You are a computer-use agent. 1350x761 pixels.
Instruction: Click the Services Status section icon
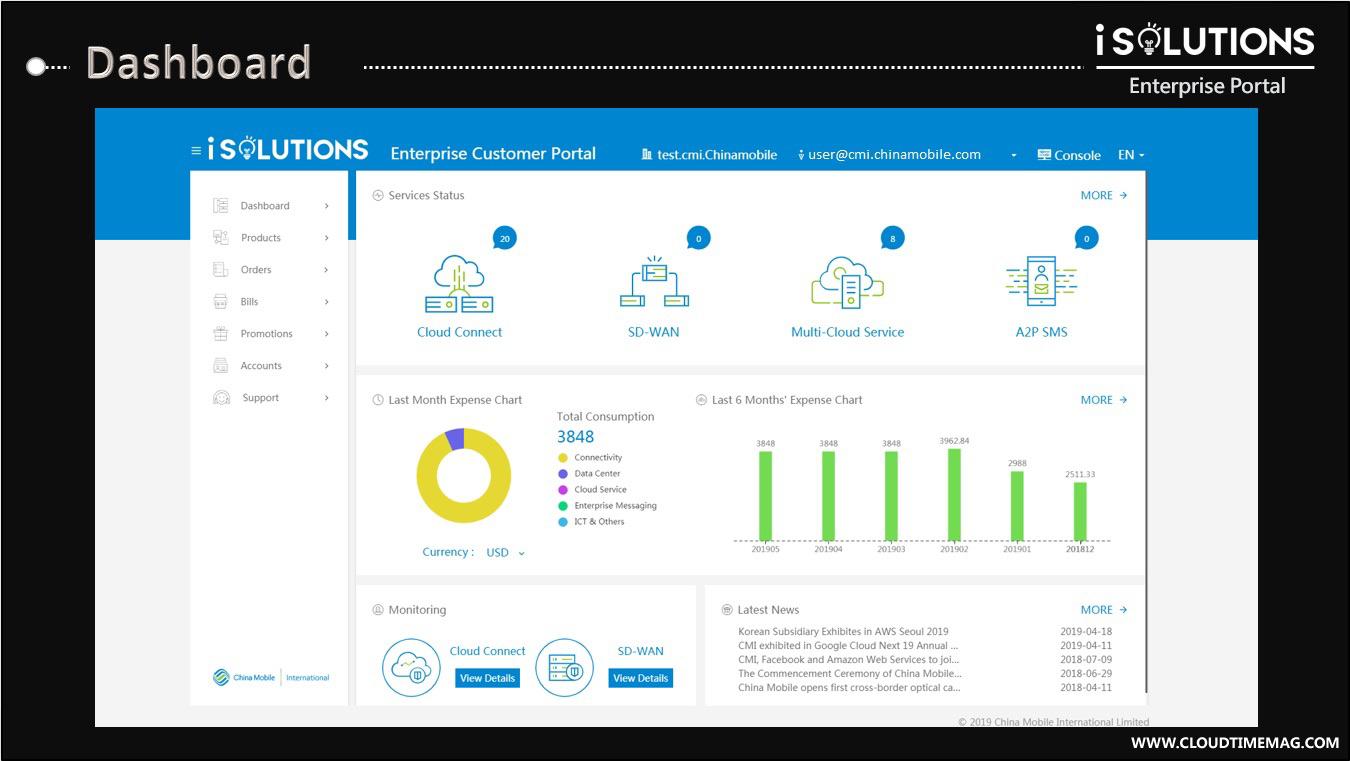pyautogui.click(x=378, y=195)
